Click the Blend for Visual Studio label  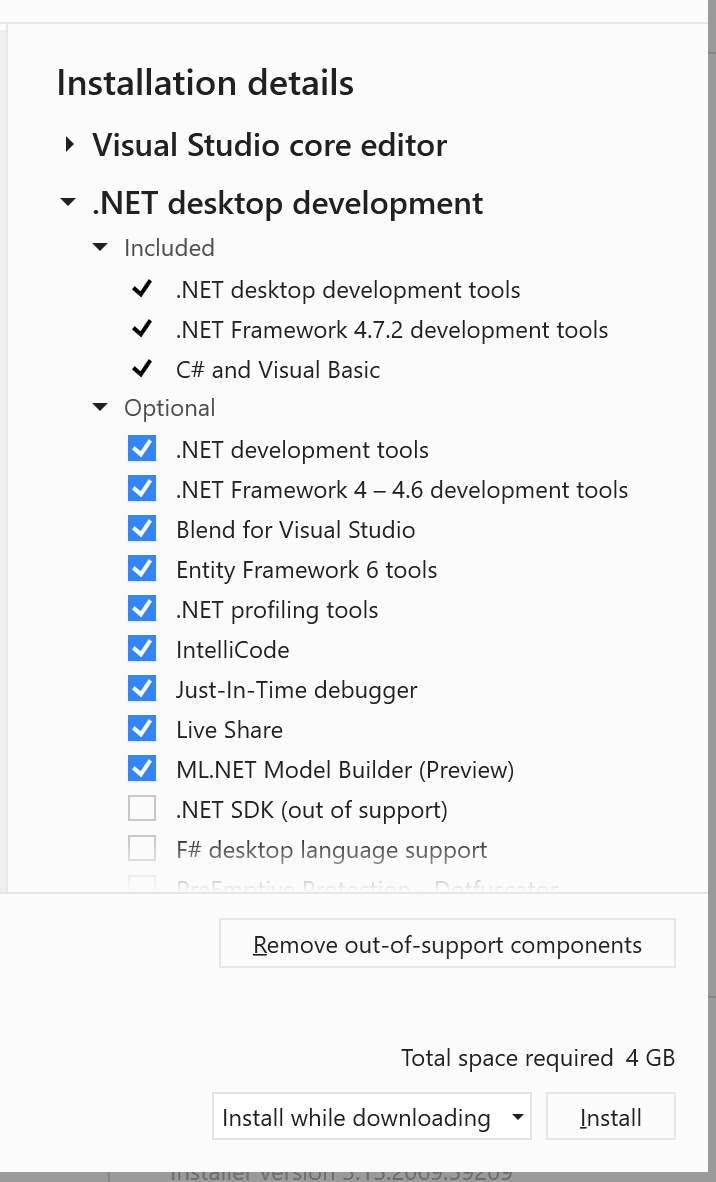pos(295,530)
